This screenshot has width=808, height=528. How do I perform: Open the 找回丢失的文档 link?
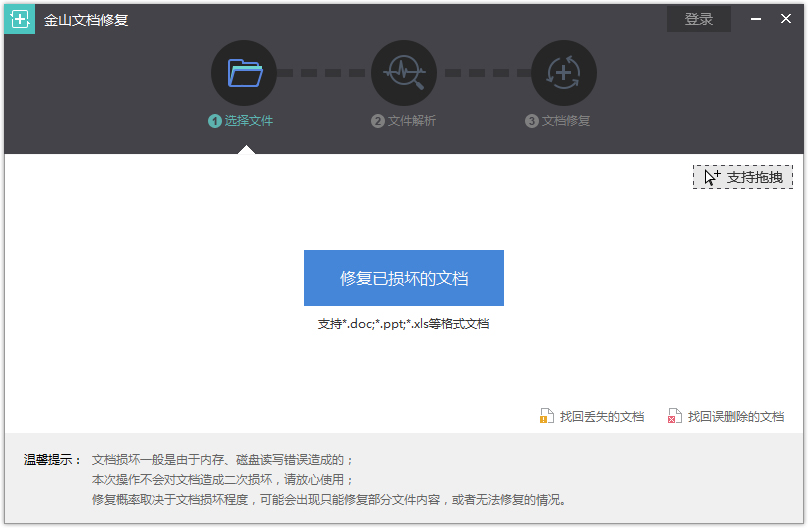602,416
